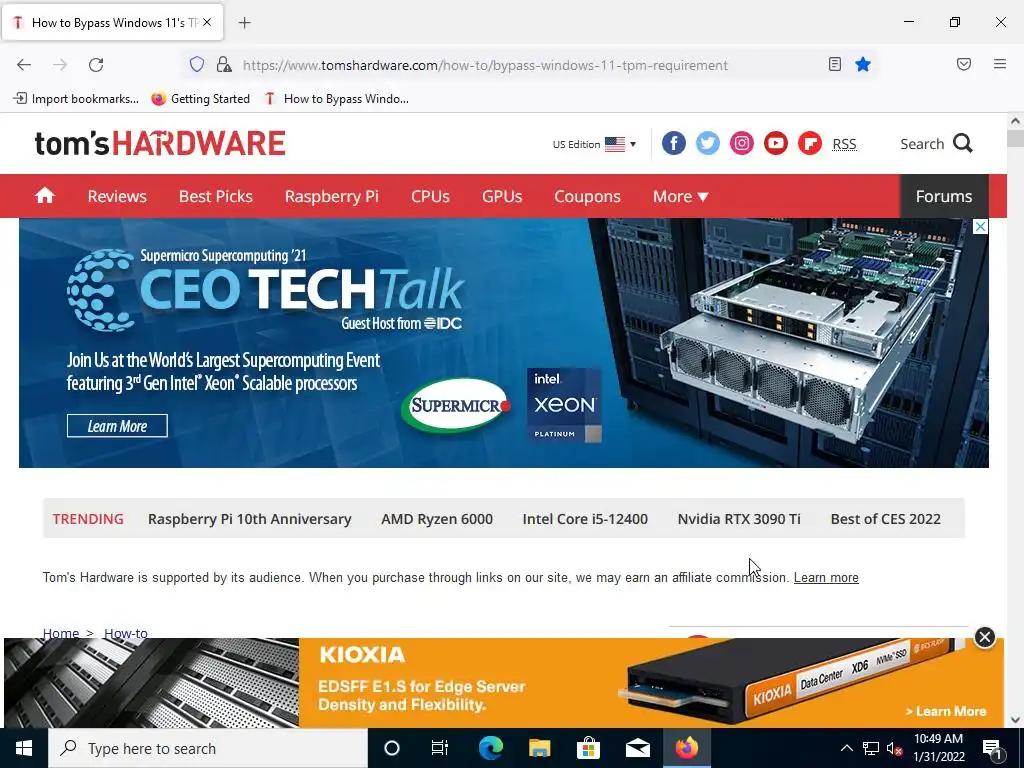Show hidden system tray icons
The width and height of the screenshot is (1024, 768).
tap(846, 748)
